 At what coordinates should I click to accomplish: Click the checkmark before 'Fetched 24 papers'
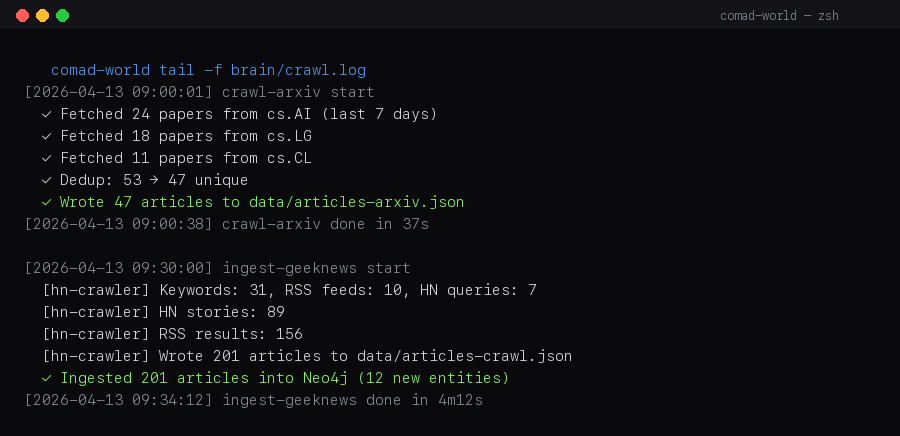(46, 114)
